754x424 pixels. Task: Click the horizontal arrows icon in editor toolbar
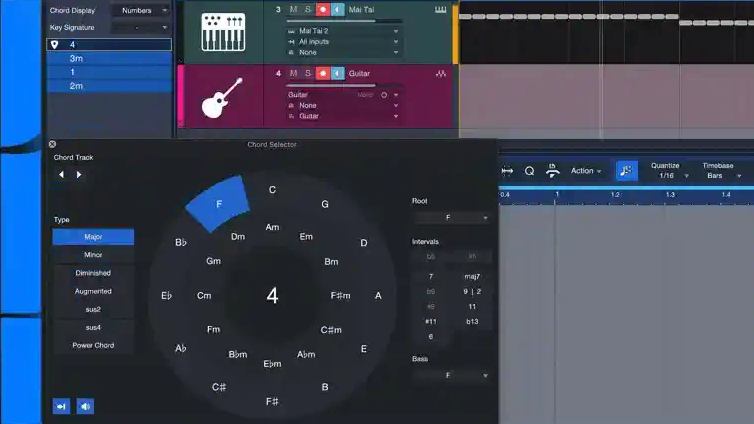coord(507,171)
